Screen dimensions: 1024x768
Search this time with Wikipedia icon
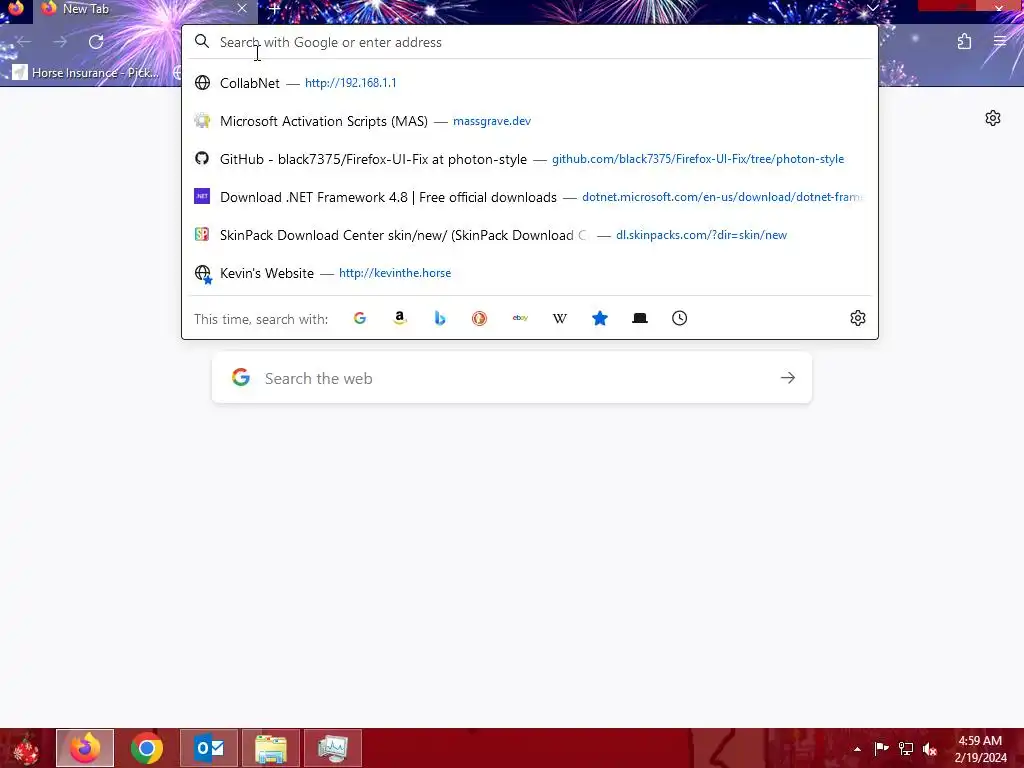point(560,318)
